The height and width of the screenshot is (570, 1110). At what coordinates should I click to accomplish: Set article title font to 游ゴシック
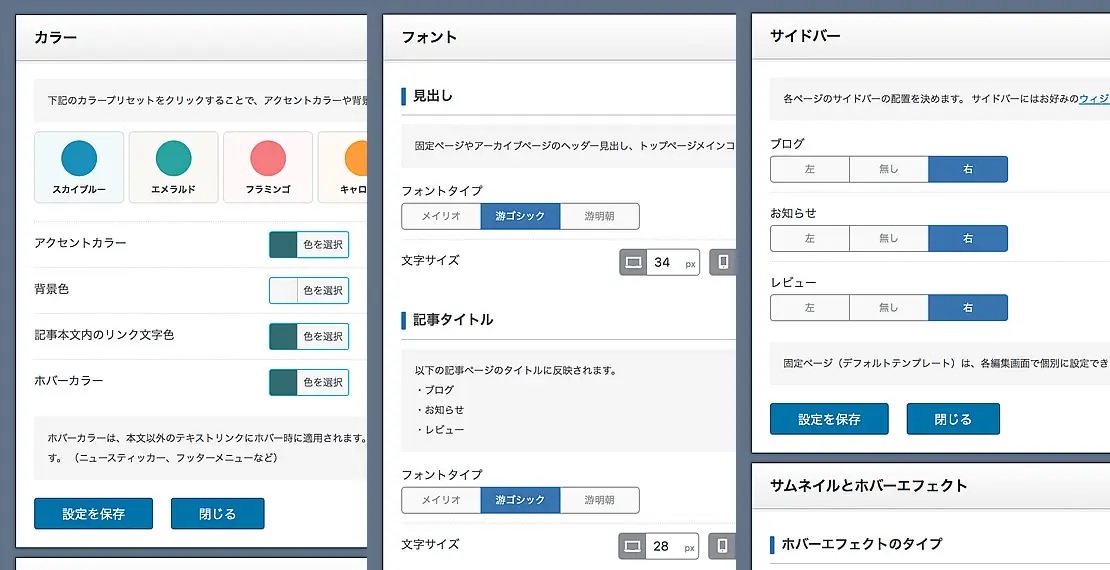tap(520, 500)
